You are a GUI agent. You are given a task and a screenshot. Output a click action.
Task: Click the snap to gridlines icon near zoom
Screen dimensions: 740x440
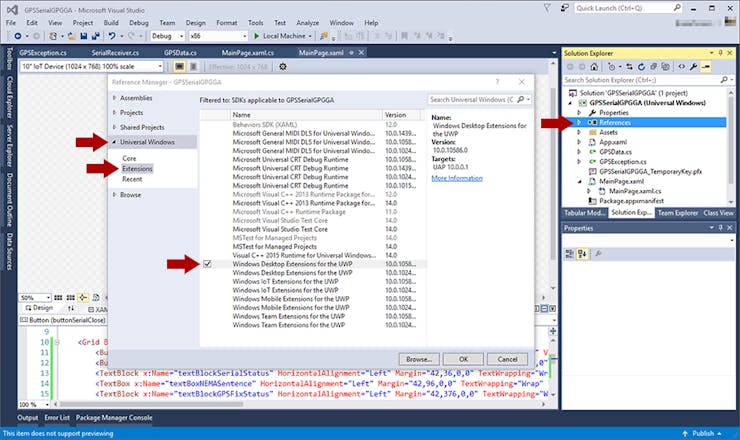click(70, 297)
